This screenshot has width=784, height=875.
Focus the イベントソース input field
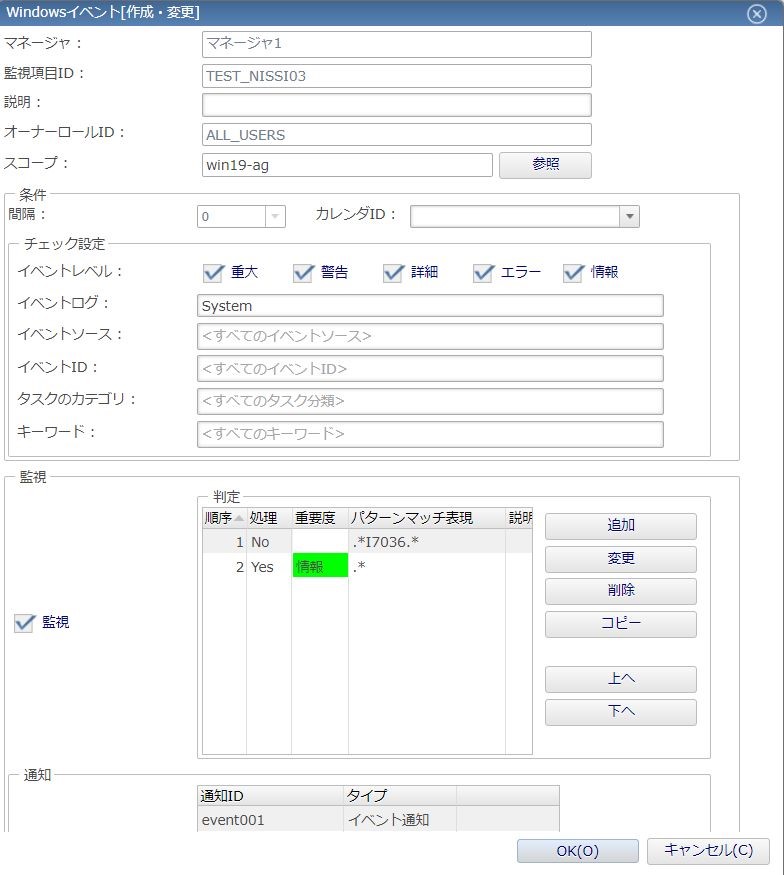[430, 336]
